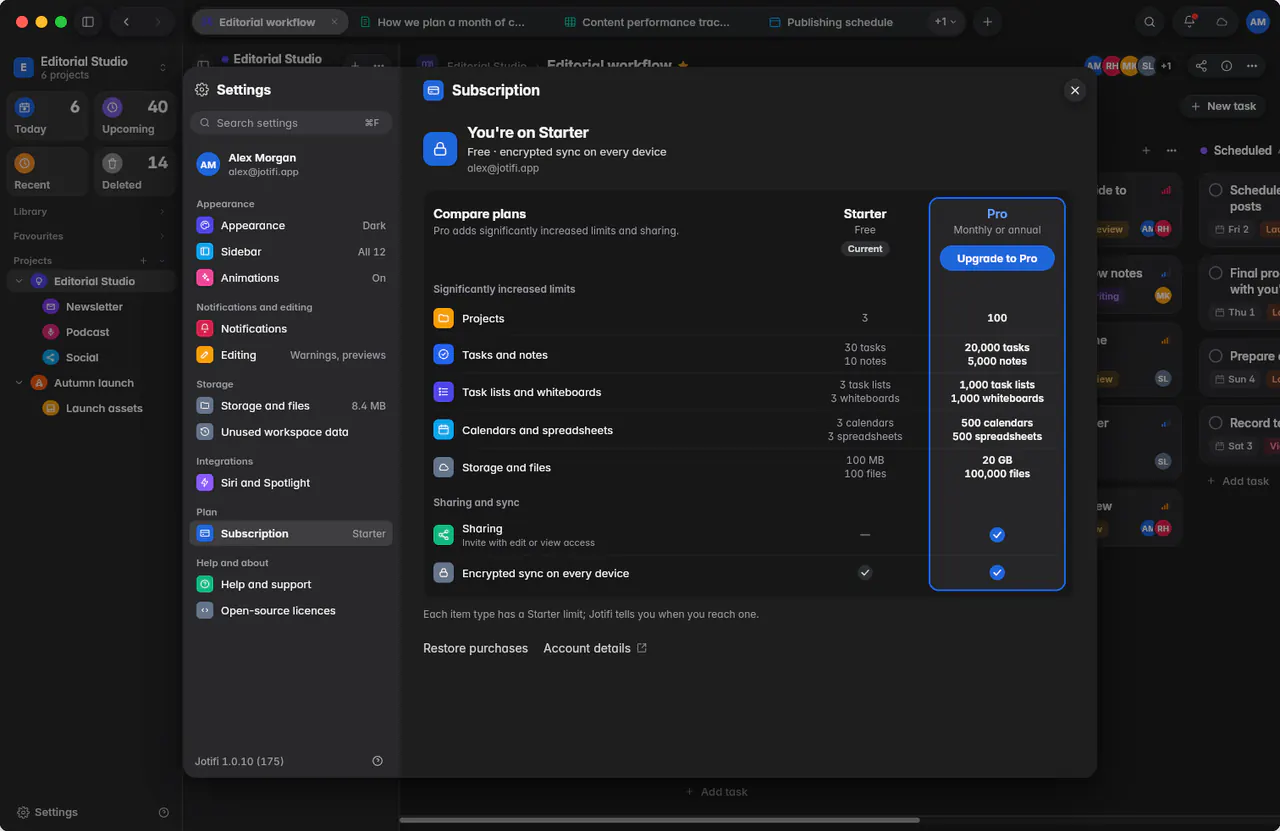Open the +1 tab overflow dropdown
The height and width of the screenshot is (831, 1280).
click(945, 22)
